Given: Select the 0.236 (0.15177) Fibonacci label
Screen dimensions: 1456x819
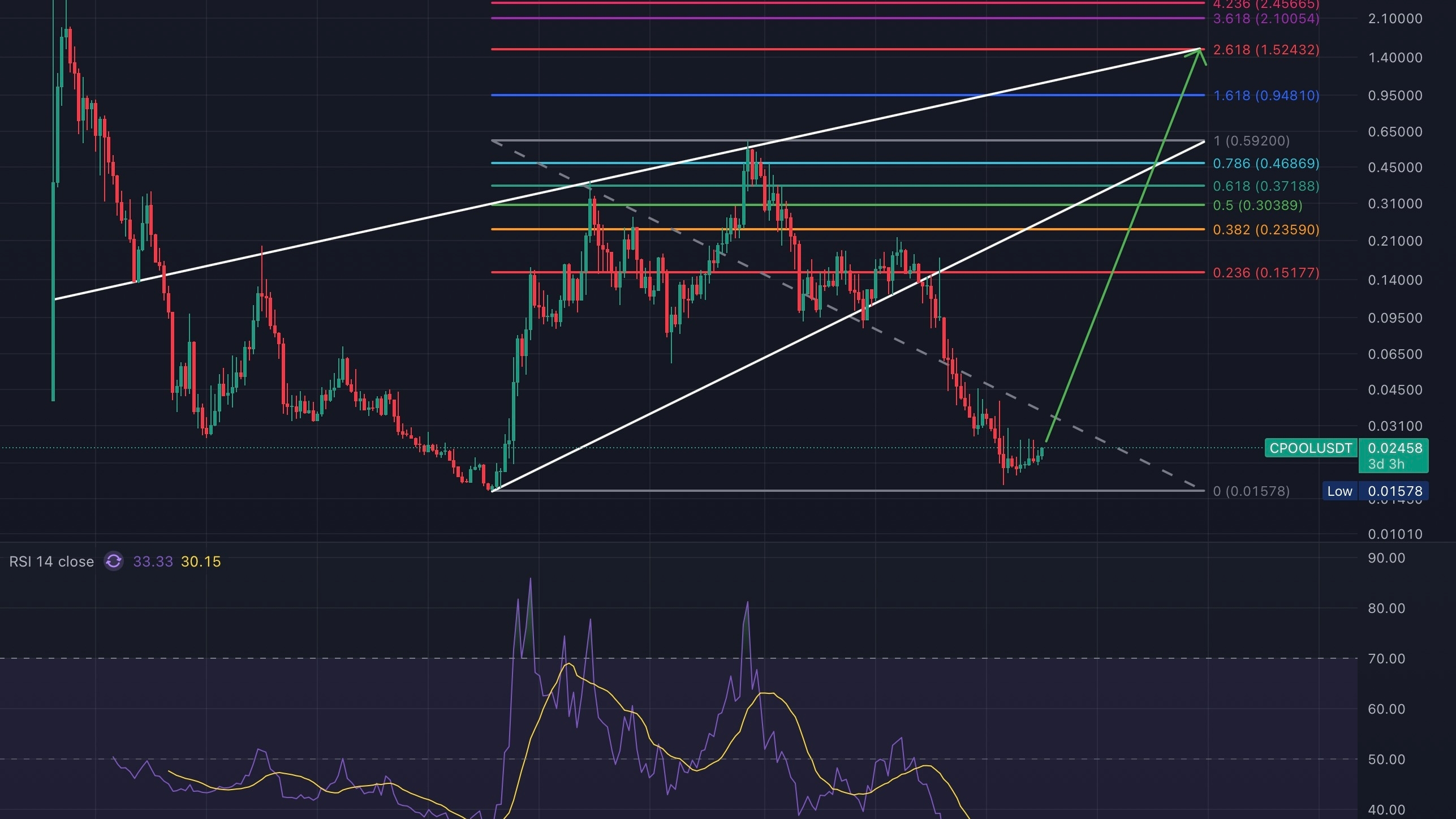Looking at the screenshot, I should 1266,273.
